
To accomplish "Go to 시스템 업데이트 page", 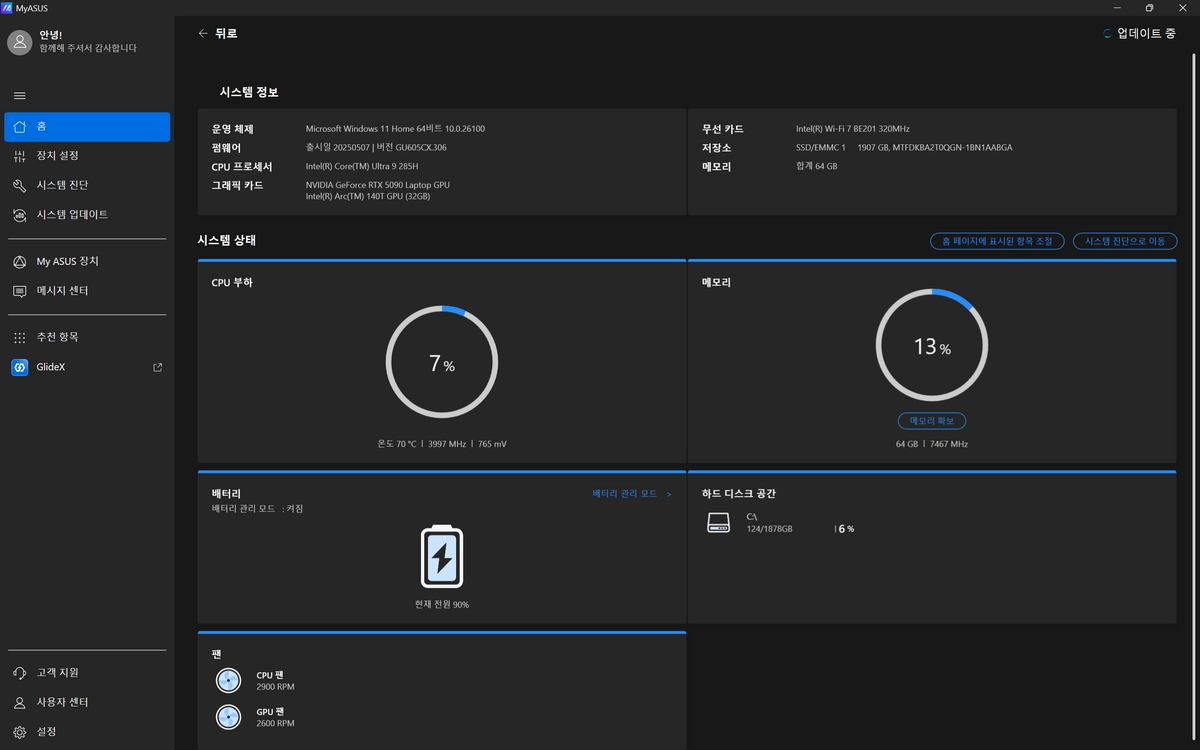I will tap(87, 215).
